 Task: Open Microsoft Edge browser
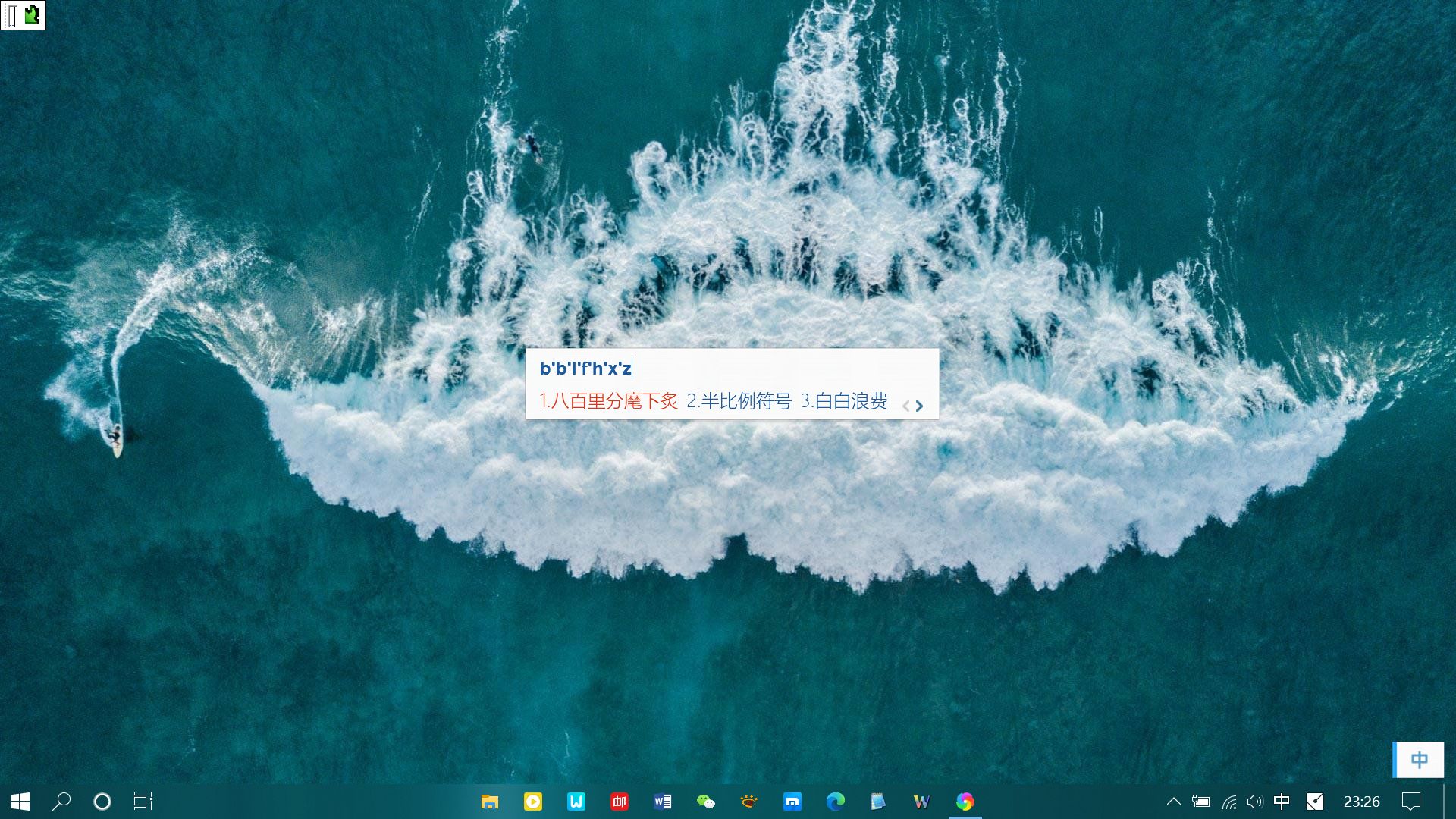click(836, 802)
